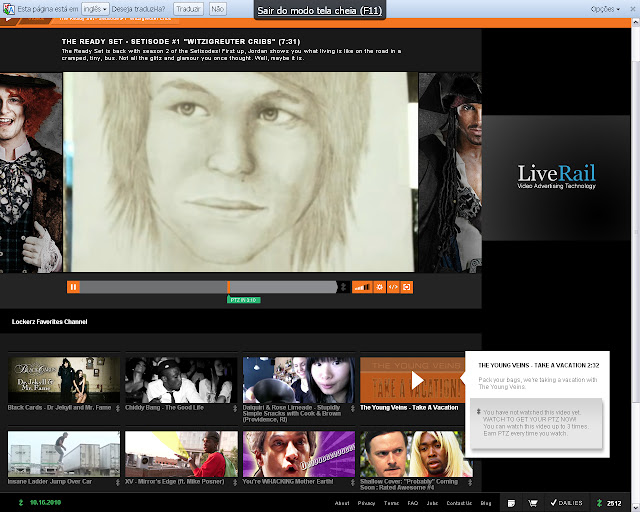Open the notes icon in footer
This screenshot has width=640, height=512.
pos(511,503)
